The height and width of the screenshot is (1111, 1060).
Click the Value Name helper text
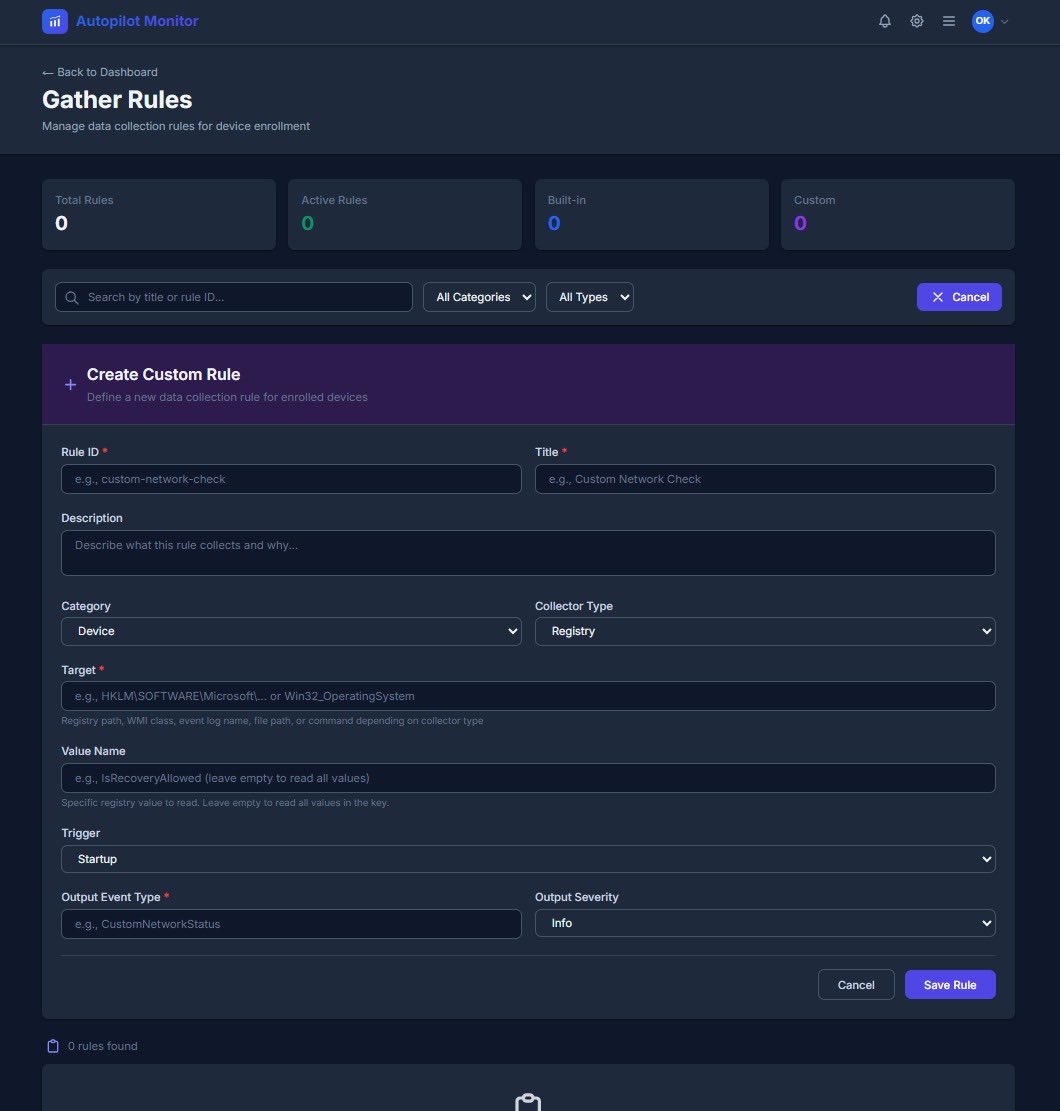point(225,803)
